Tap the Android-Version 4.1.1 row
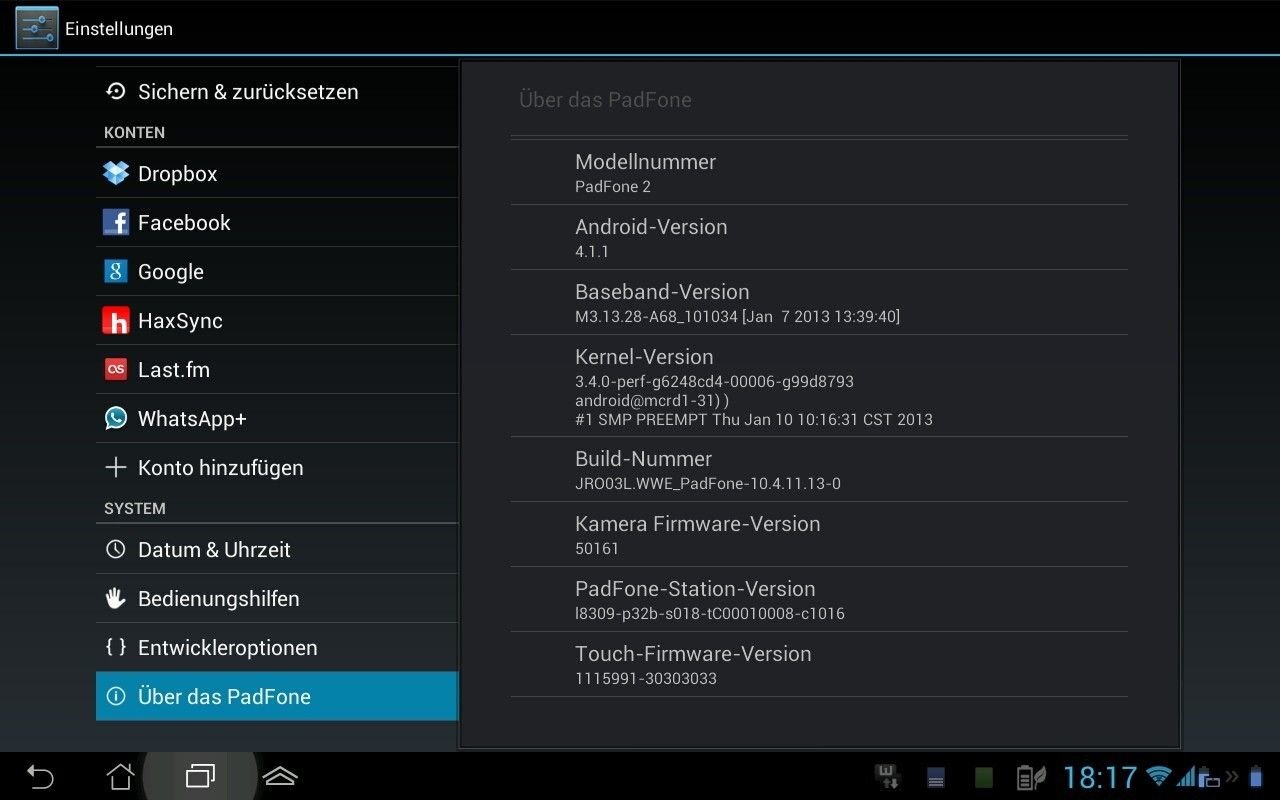This screenshot has height=800, width=1280. (819, 237)
